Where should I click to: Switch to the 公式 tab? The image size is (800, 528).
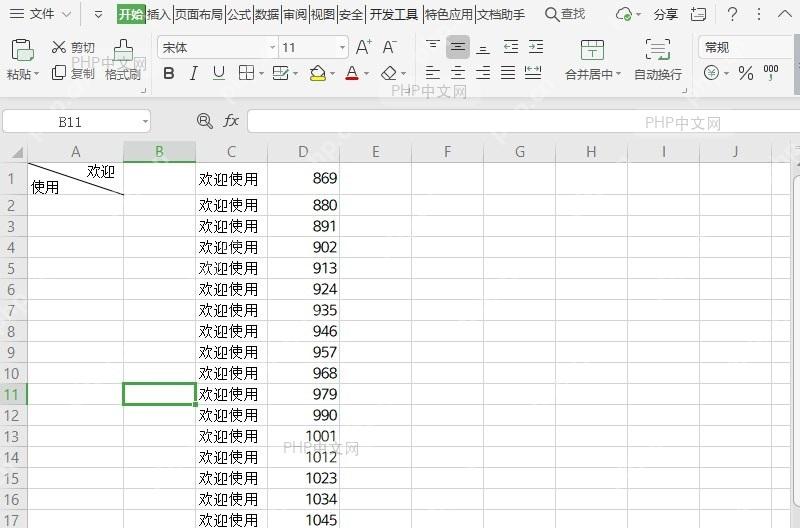pos(239,14)
